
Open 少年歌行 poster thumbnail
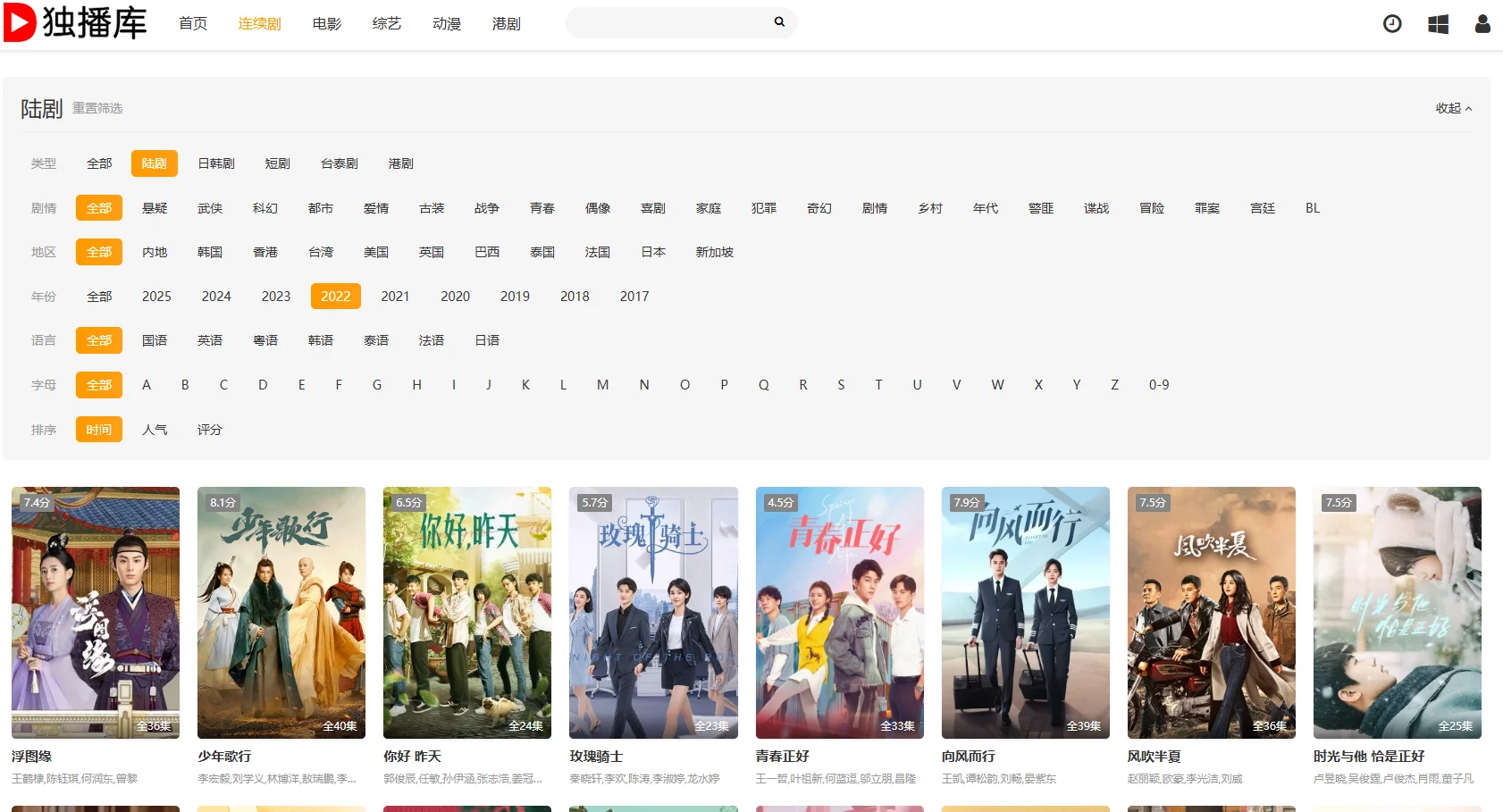coord(281,613)
